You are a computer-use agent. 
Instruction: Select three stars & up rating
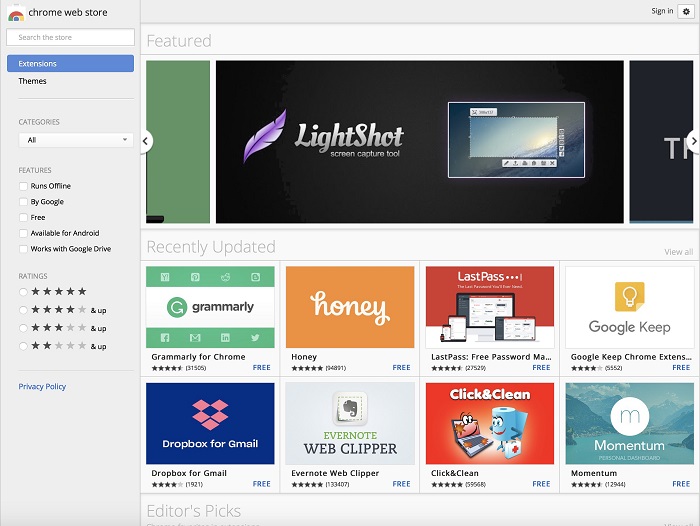(23, 328)
